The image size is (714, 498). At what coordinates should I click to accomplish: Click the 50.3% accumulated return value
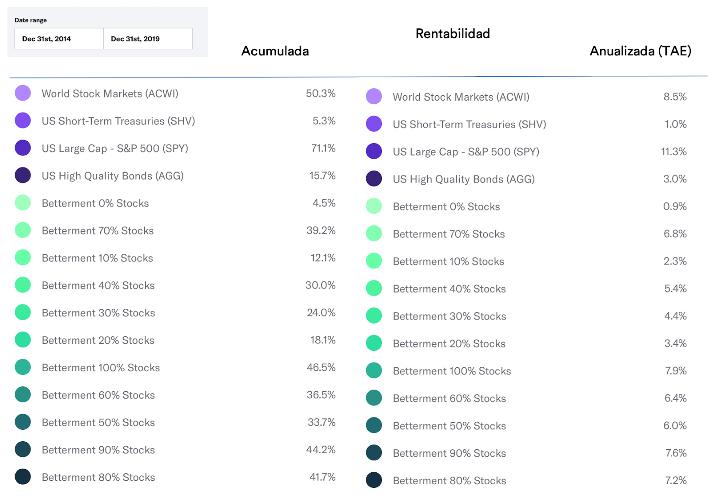click(321, 93)
